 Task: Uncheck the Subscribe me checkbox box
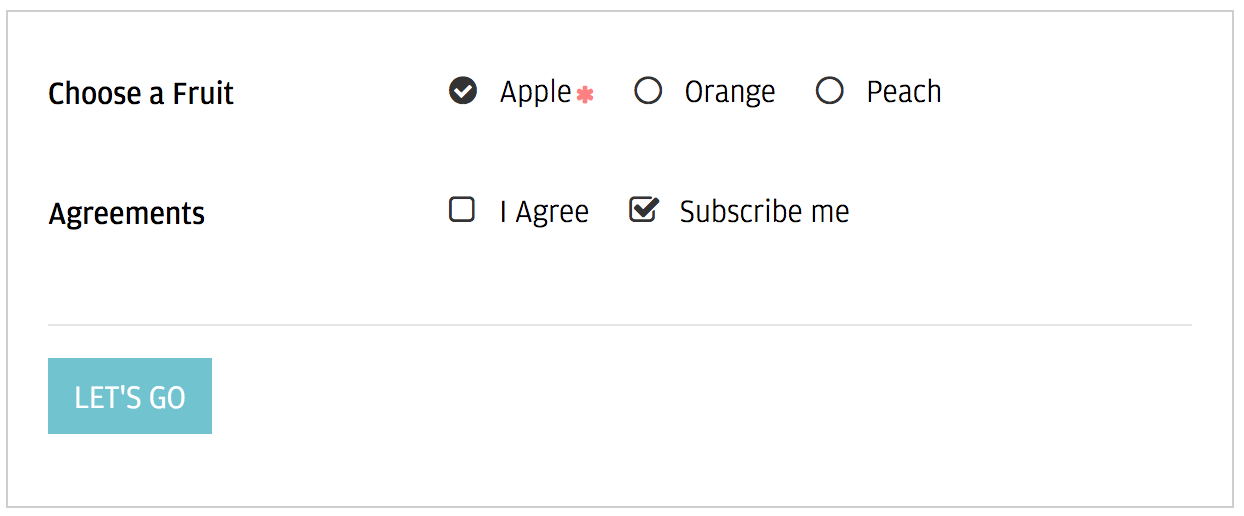(642, 210)
